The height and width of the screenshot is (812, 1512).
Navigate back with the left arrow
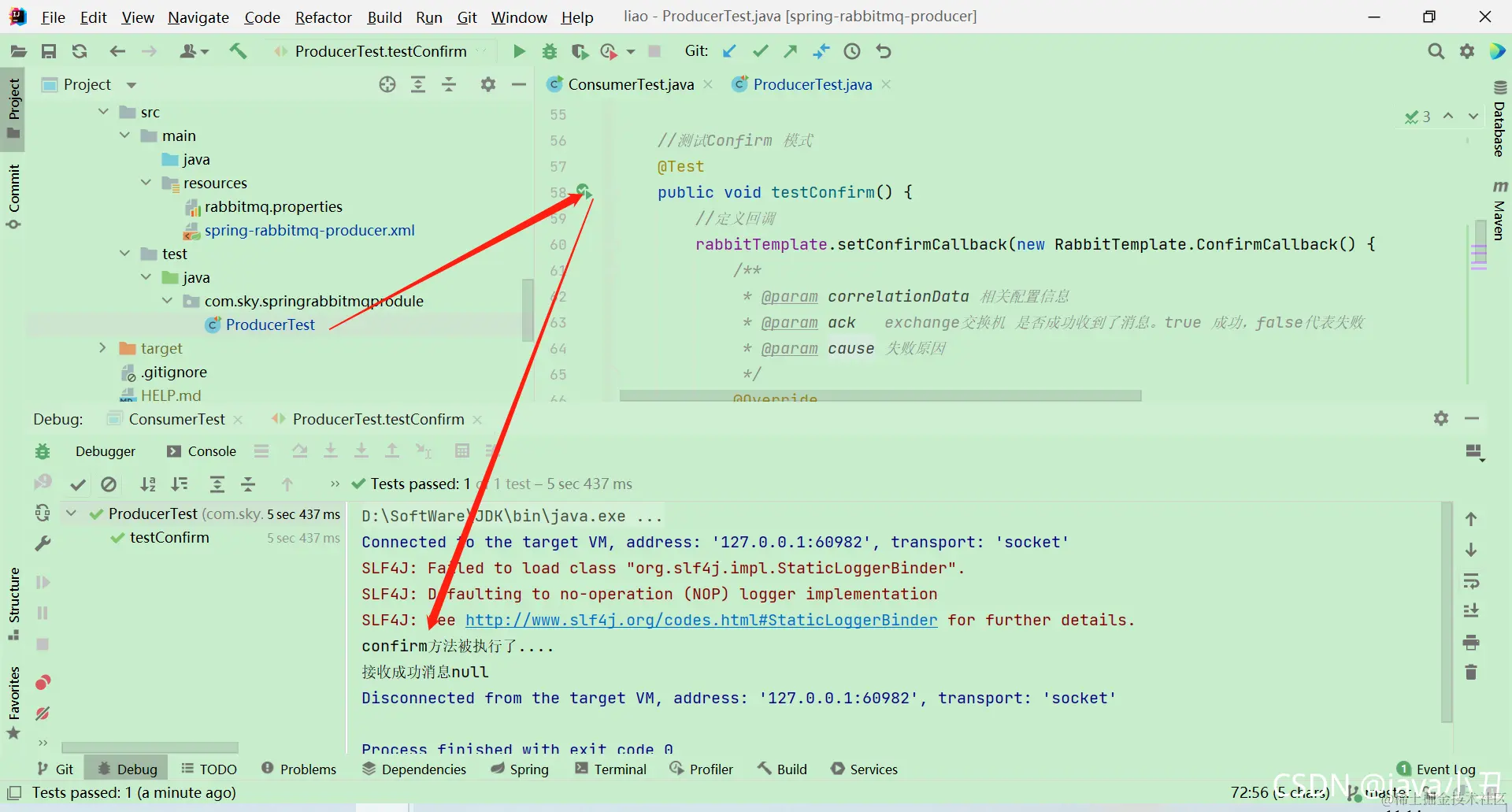(x=117, y=51)
